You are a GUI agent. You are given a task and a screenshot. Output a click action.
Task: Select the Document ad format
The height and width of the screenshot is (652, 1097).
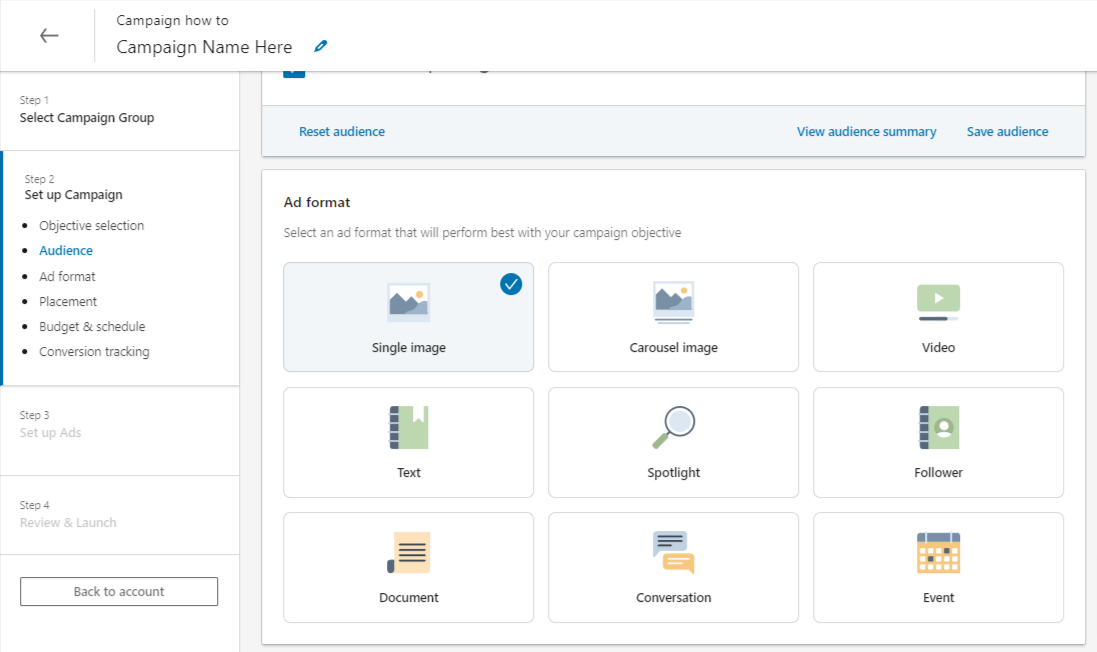click(408, 567)
